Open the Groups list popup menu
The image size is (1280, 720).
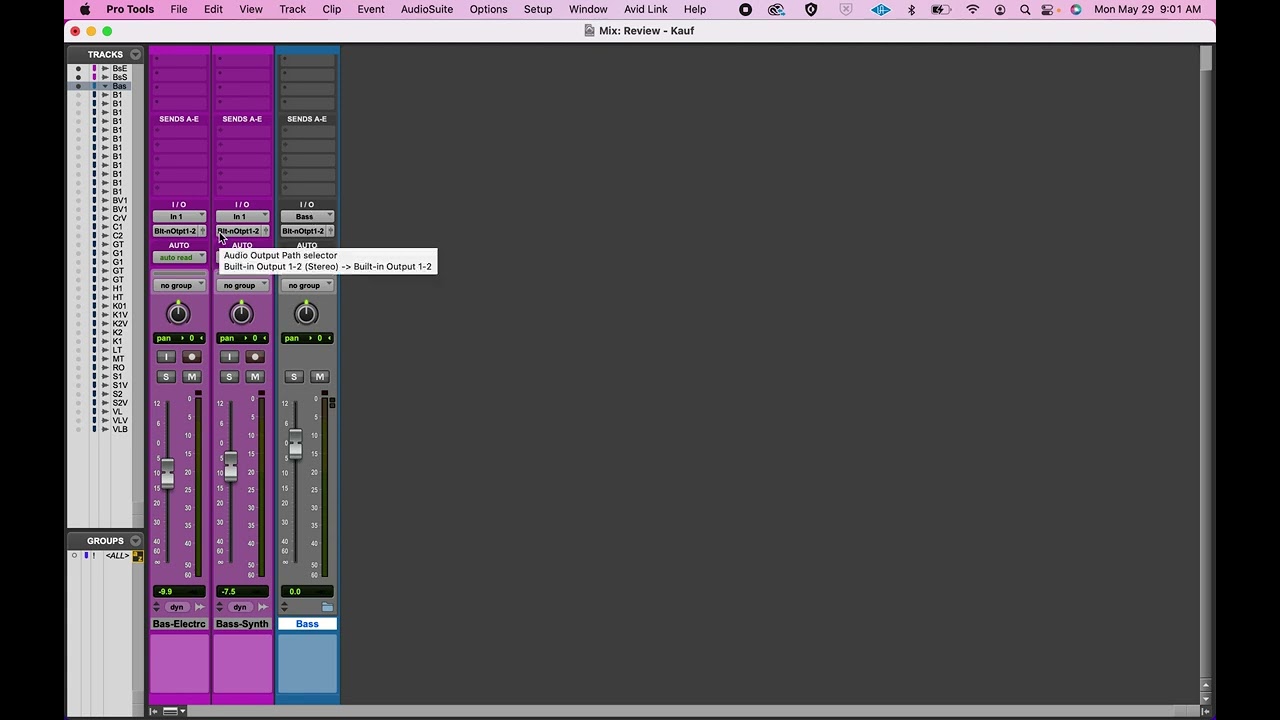coord(135,541)
